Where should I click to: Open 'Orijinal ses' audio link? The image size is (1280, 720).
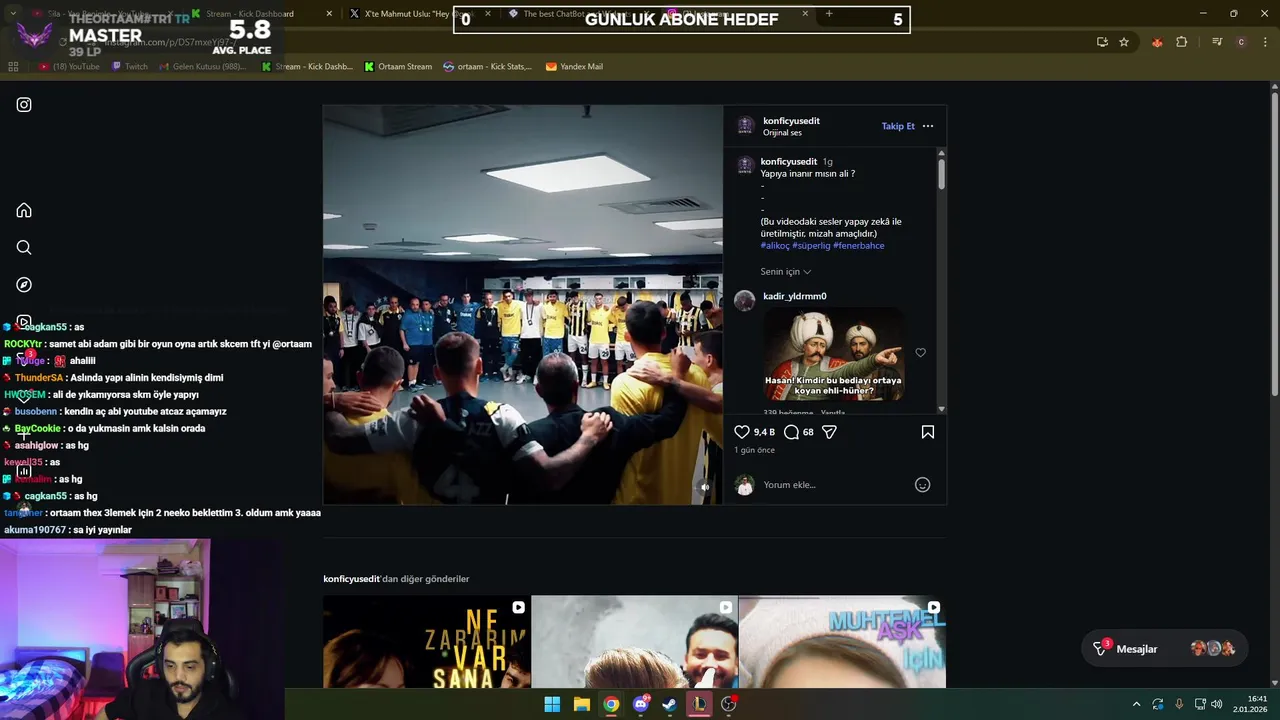(782, 133)
